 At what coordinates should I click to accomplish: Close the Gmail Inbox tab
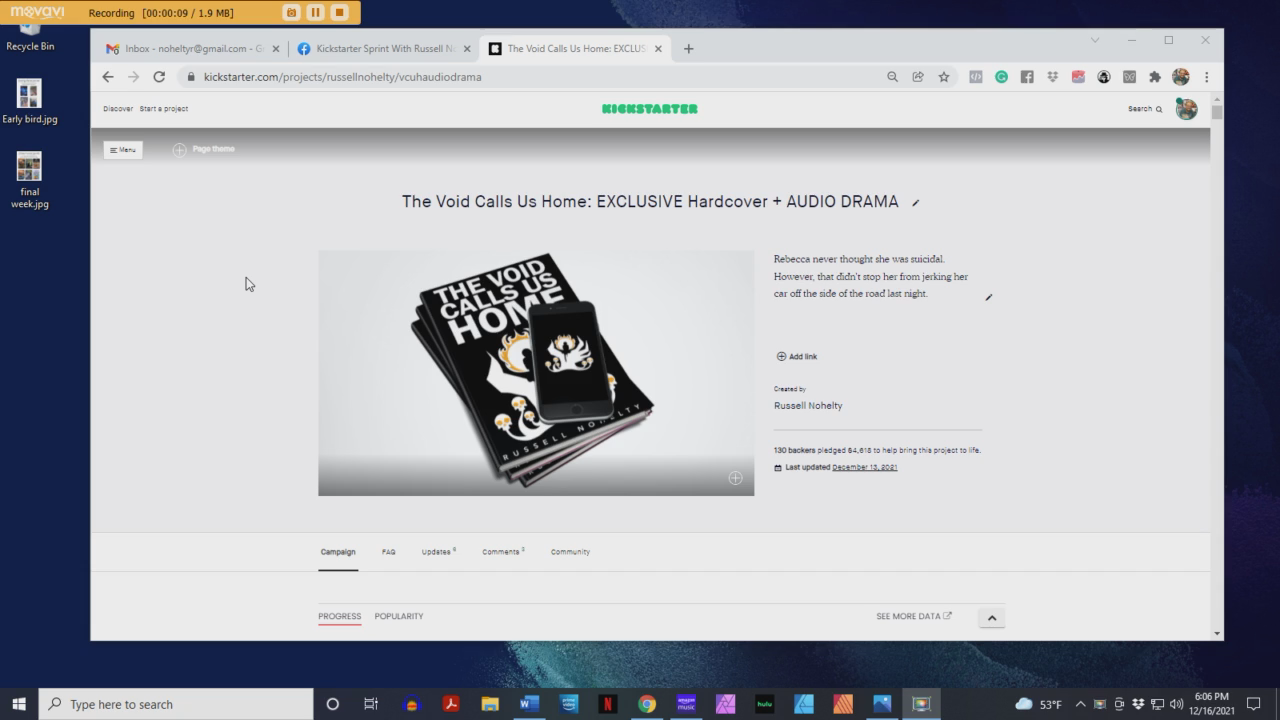click(276, 48)
